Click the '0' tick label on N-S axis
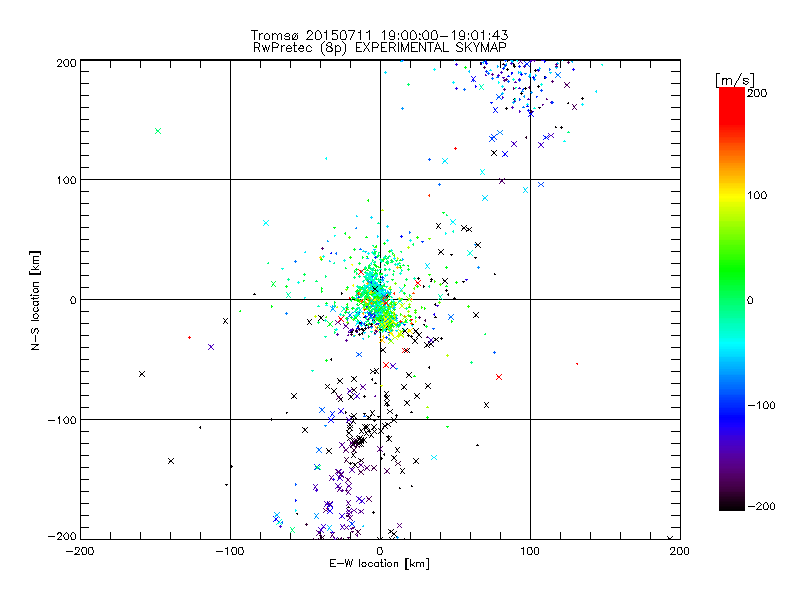The width and height of the screenshot is (800, 600). (x=73, y=300)
